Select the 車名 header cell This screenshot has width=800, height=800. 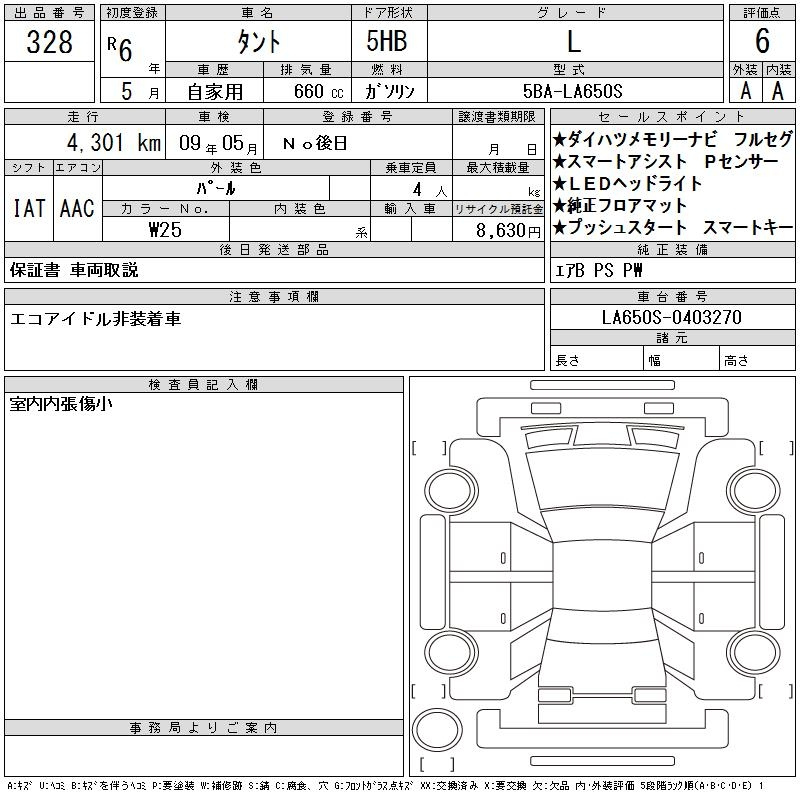click(x=258, y=13)
